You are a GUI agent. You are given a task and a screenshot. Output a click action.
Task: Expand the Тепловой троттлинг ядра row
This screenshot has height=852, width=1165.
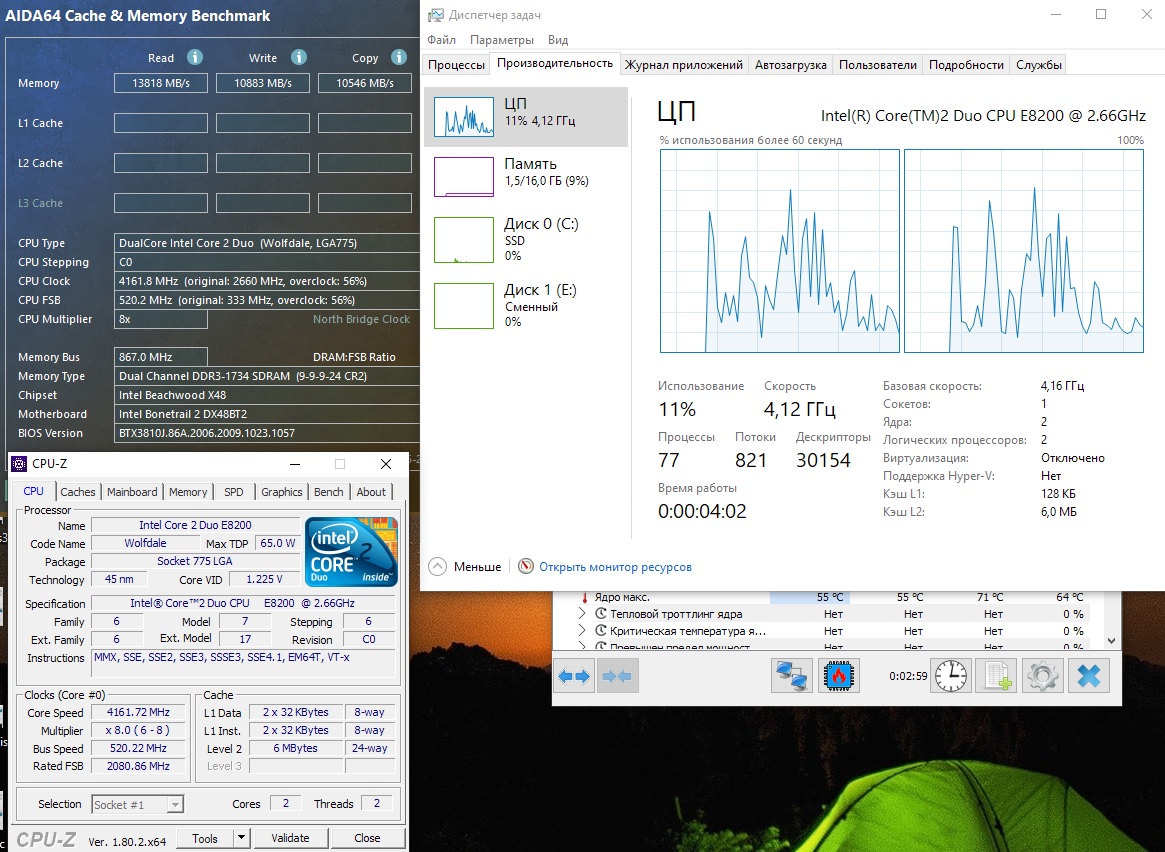coord(582,614)
